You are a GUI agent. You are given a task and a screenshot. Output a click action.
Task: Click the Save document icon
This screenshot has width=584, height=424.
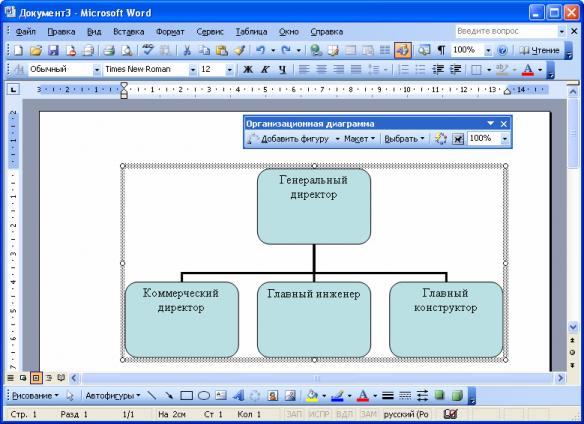tap(53, 50)
